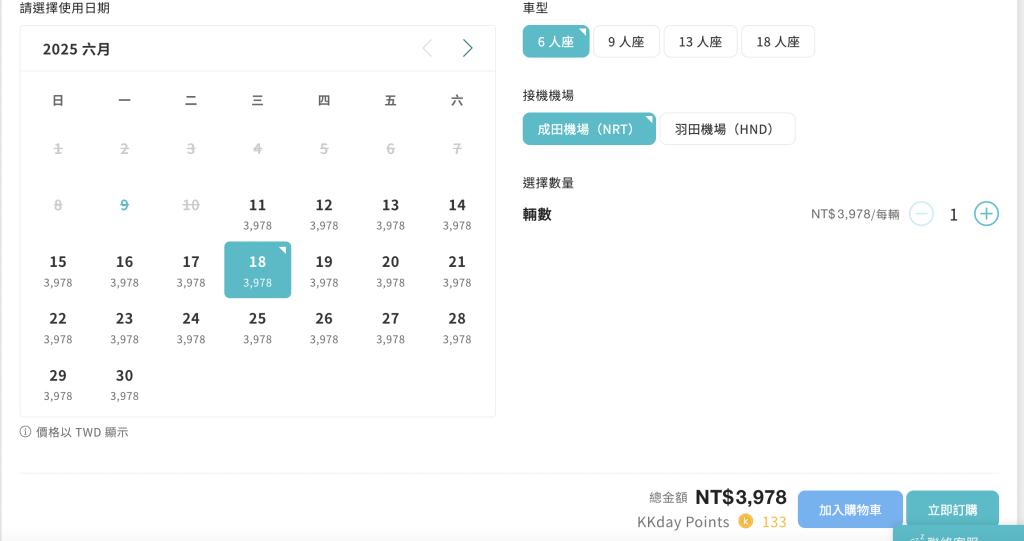Select June 15 in the calendar

click(58, 270)
